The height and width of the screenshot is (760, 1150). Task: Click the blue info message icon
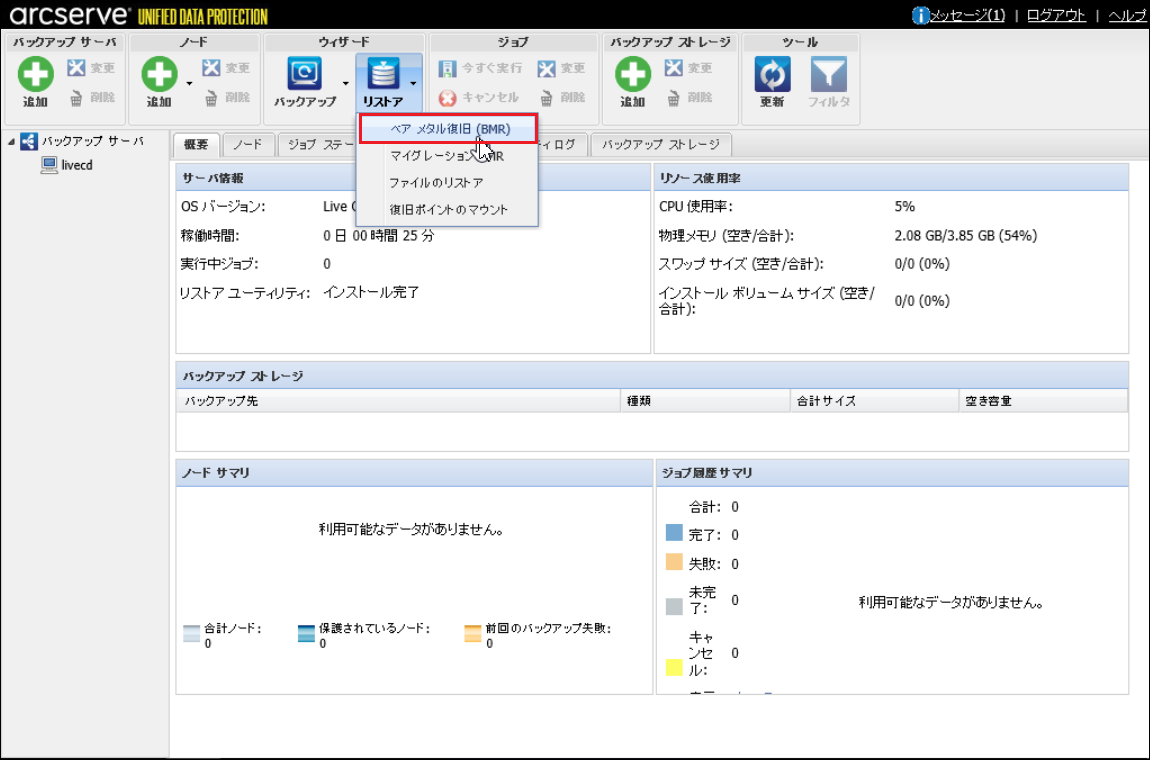[x=920, y=15]
